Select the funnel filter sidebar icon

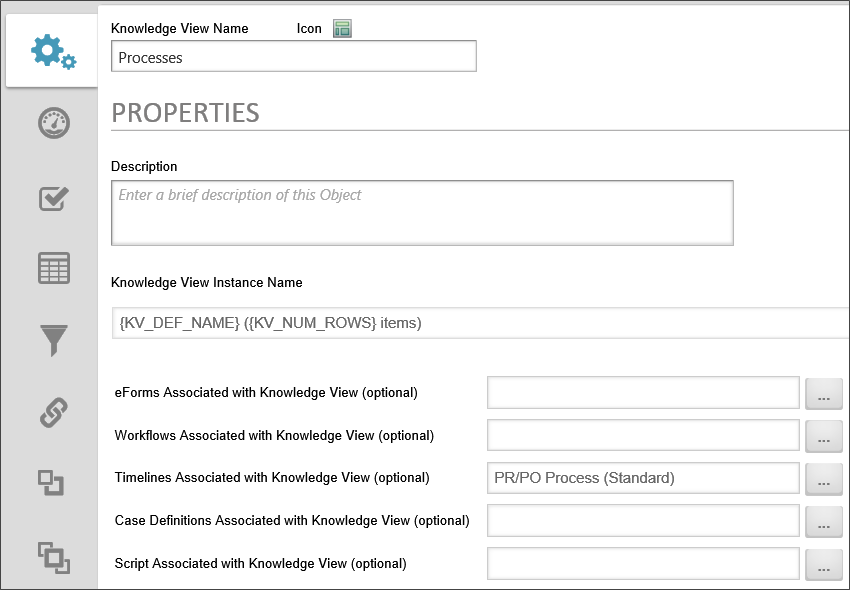pos(53,340)
